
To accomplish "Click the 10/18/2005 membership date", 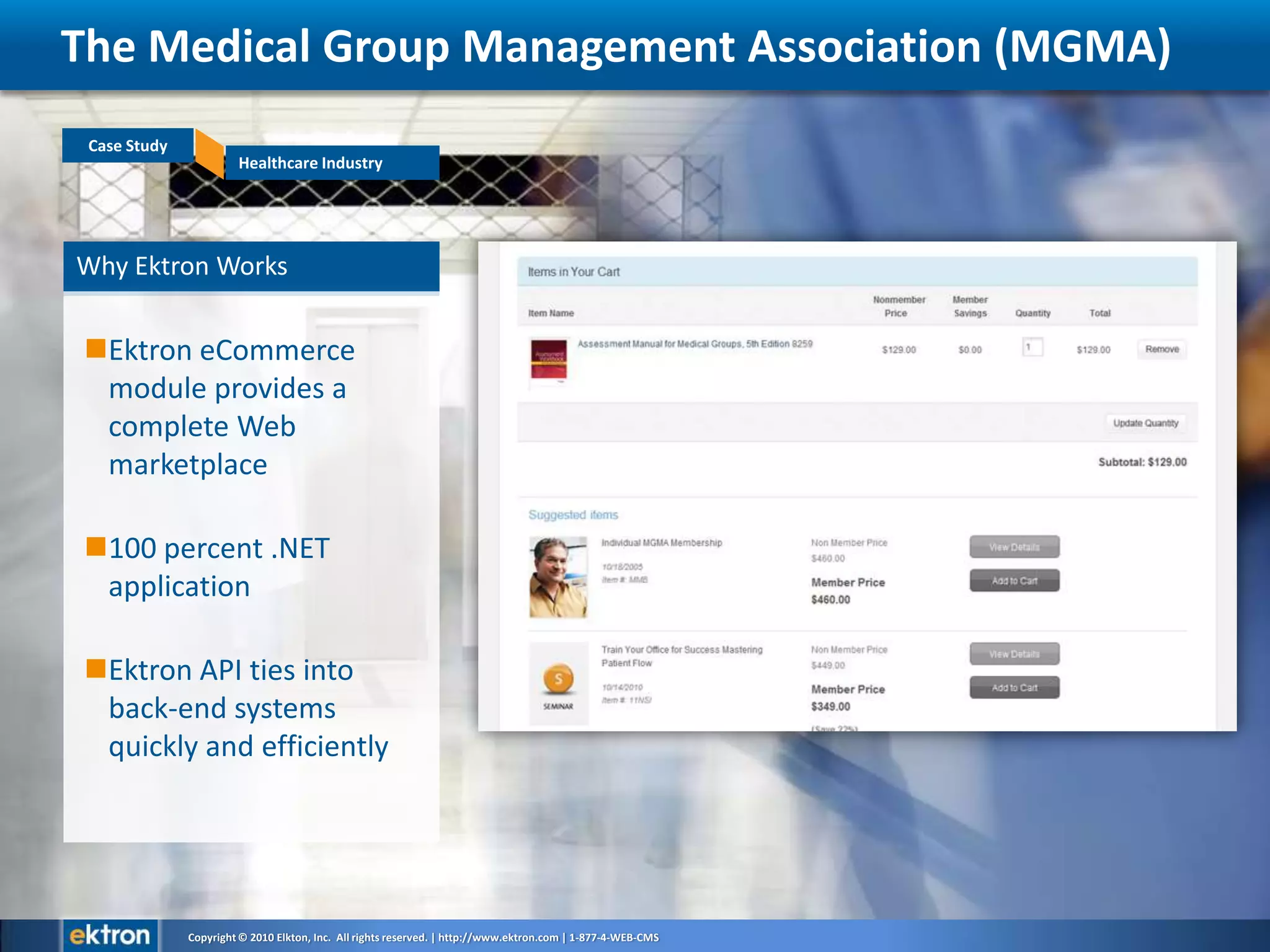I will 622,566.
